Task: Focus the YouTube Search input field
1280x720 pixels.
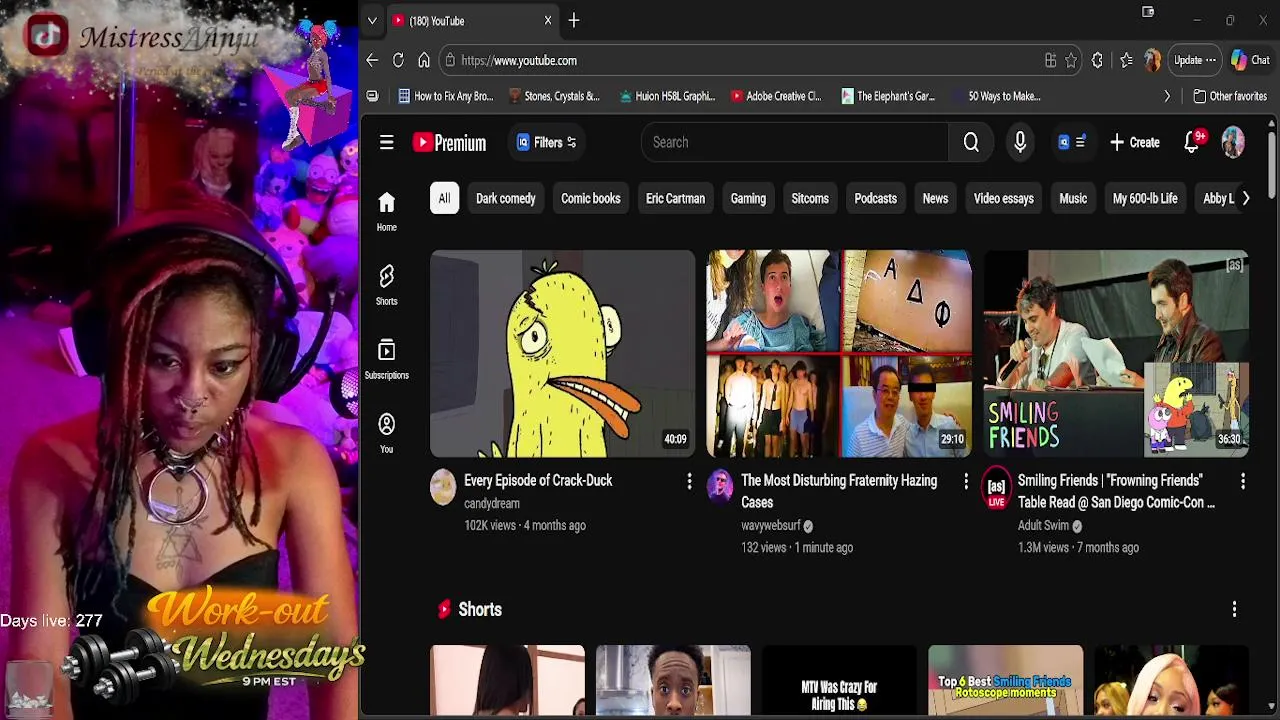Action: [x=795, y=142]
